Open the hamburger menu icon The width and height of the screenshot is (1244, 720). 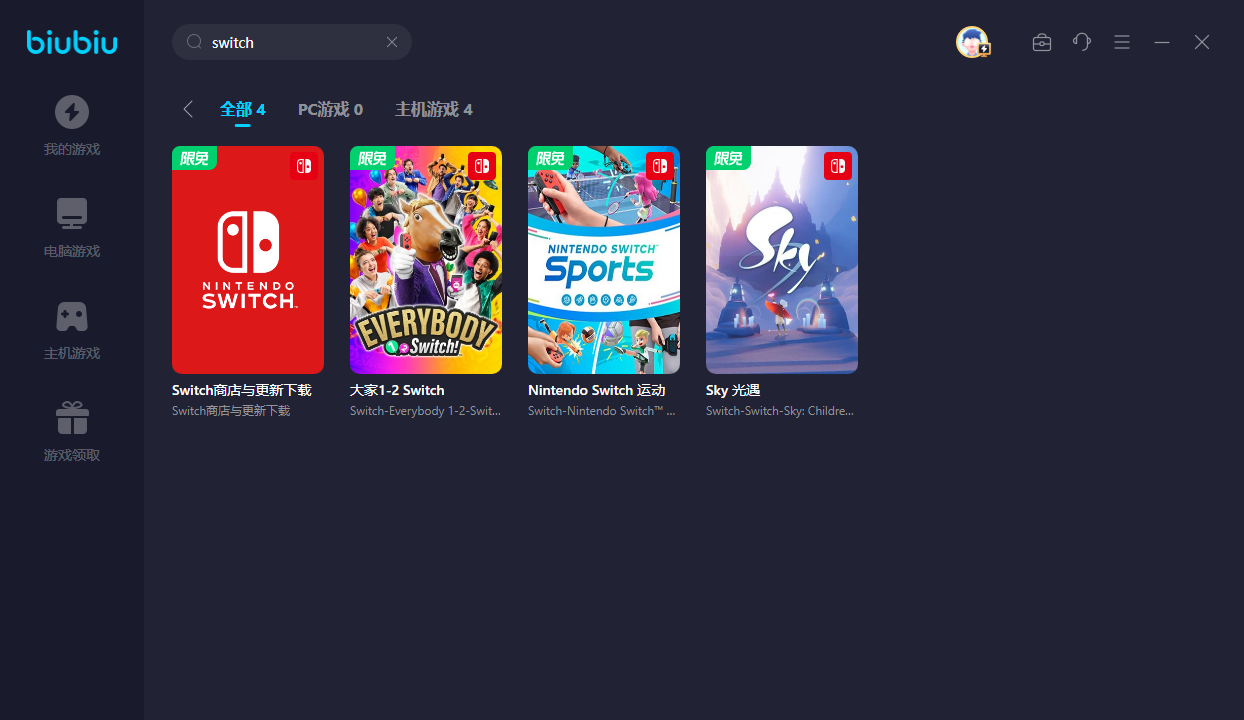click(1122, 42)
